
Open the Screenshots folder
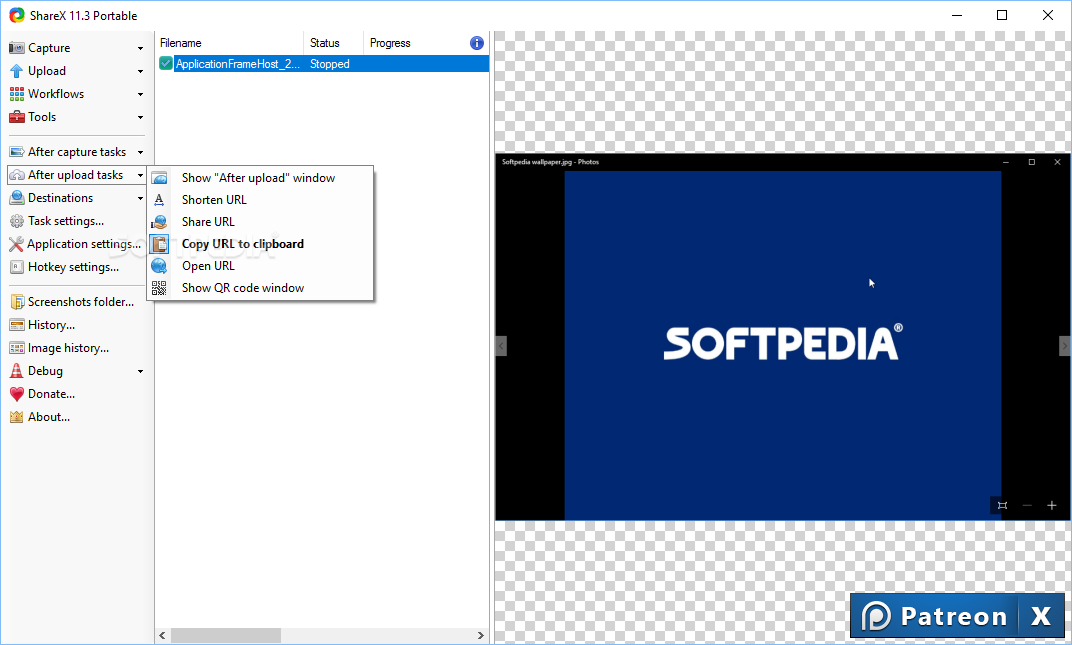[77, 302]
